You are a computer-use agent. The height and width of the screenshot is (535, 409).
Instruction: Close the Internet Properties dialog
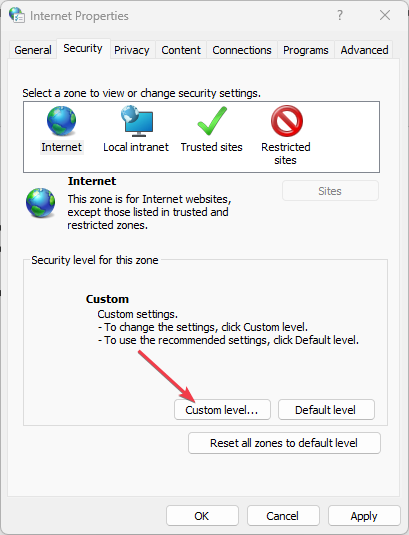pyautogui.click(x=385, y=15)
